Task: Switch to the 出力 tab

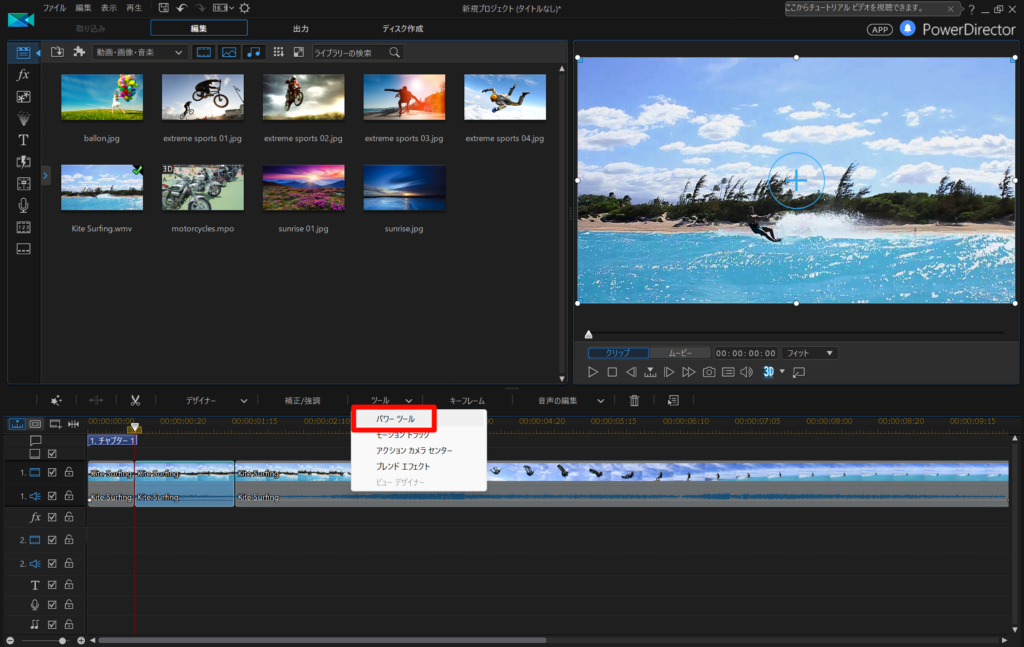Action: click(x=300, y=28)
